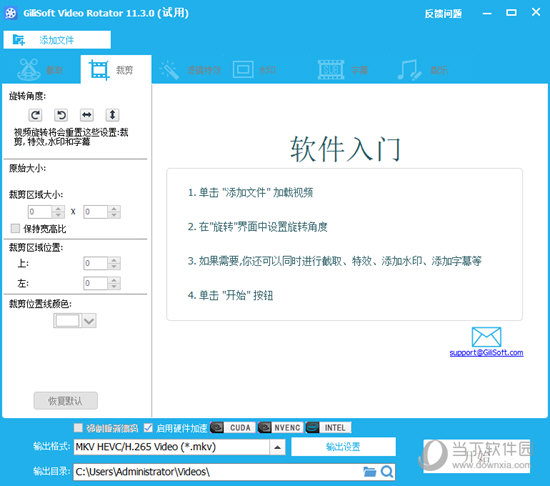The width and height of the screenshot is (550, 486).
Task: Click the NVENC acceleration badge
Action: coord(280,428)
